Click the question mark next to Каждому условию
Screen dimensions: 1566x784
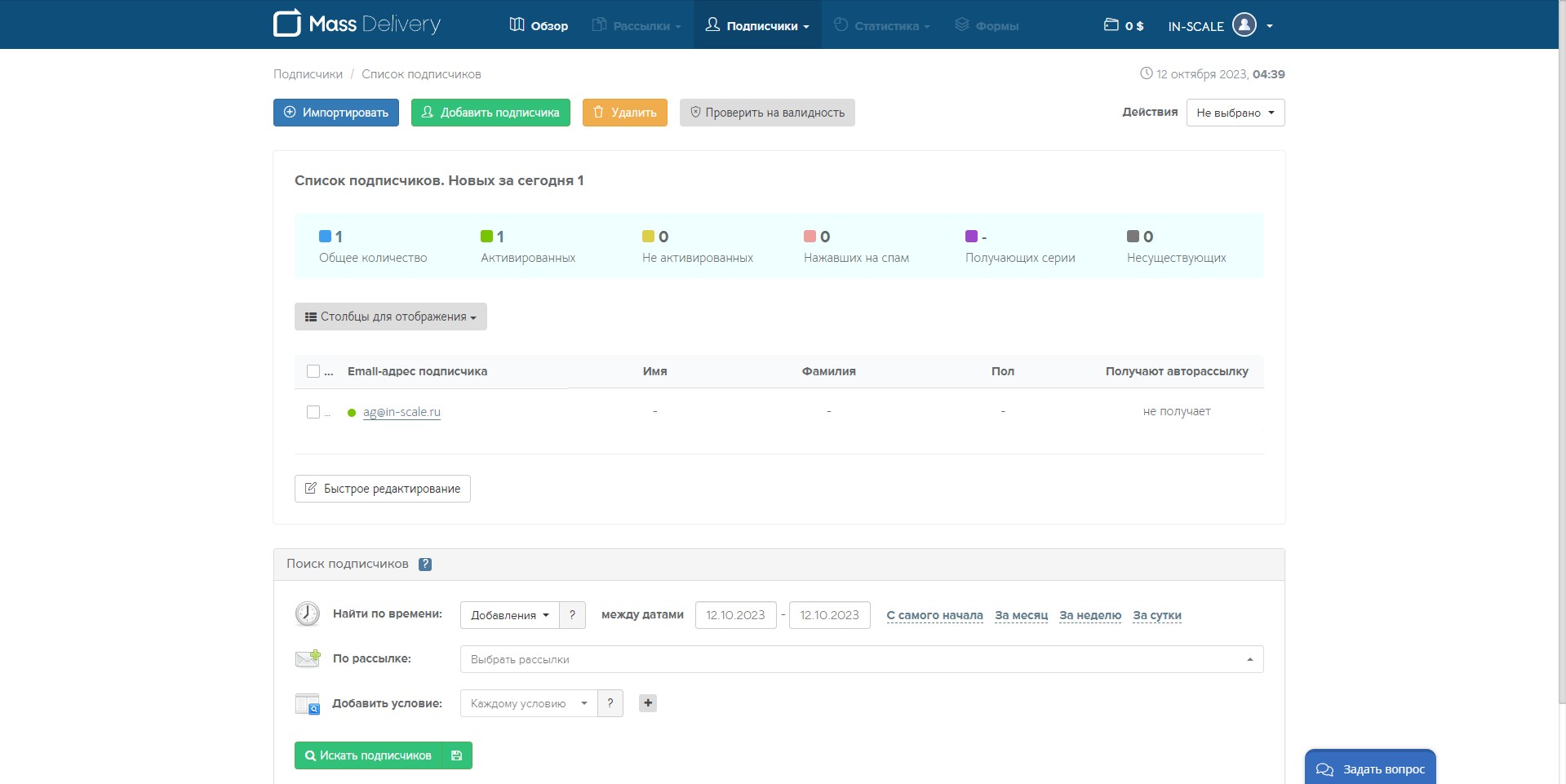pos(610,703)
